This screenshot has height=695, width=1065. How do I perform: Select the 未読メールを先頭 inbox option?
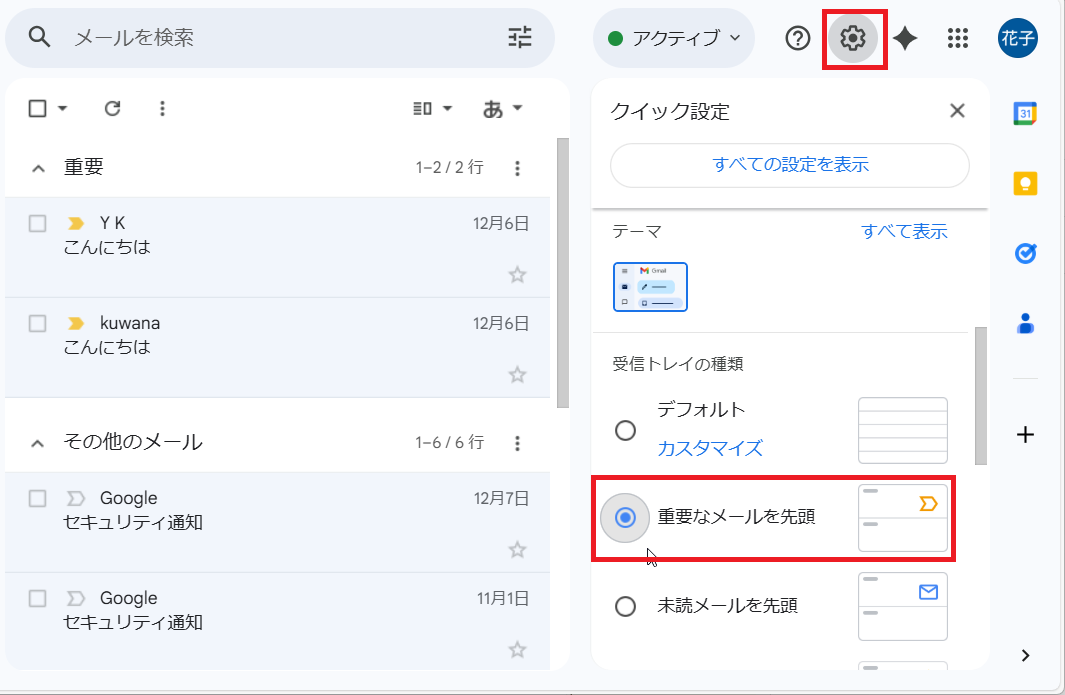[626, 607]
